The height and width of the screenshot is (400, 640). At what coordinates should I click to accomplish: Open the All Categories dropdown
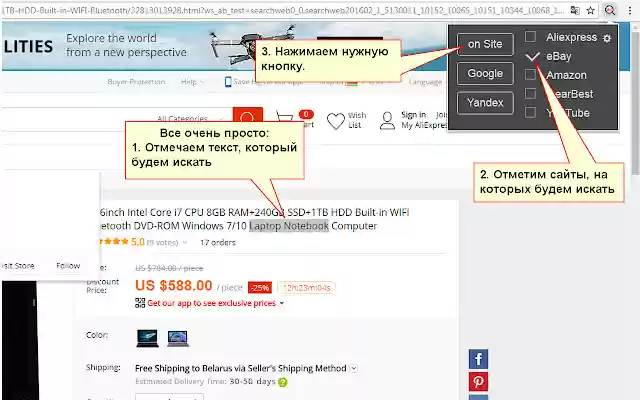tap(190, 119)
